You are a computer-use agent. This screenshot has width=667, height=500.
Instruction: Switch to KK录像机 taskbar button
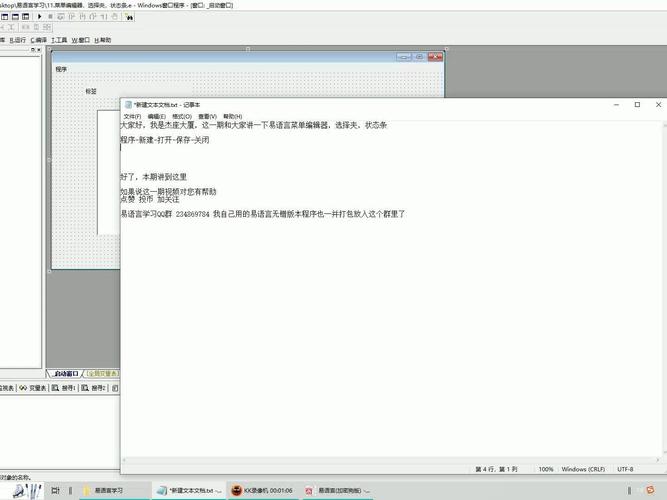click(x=262, y=491)
